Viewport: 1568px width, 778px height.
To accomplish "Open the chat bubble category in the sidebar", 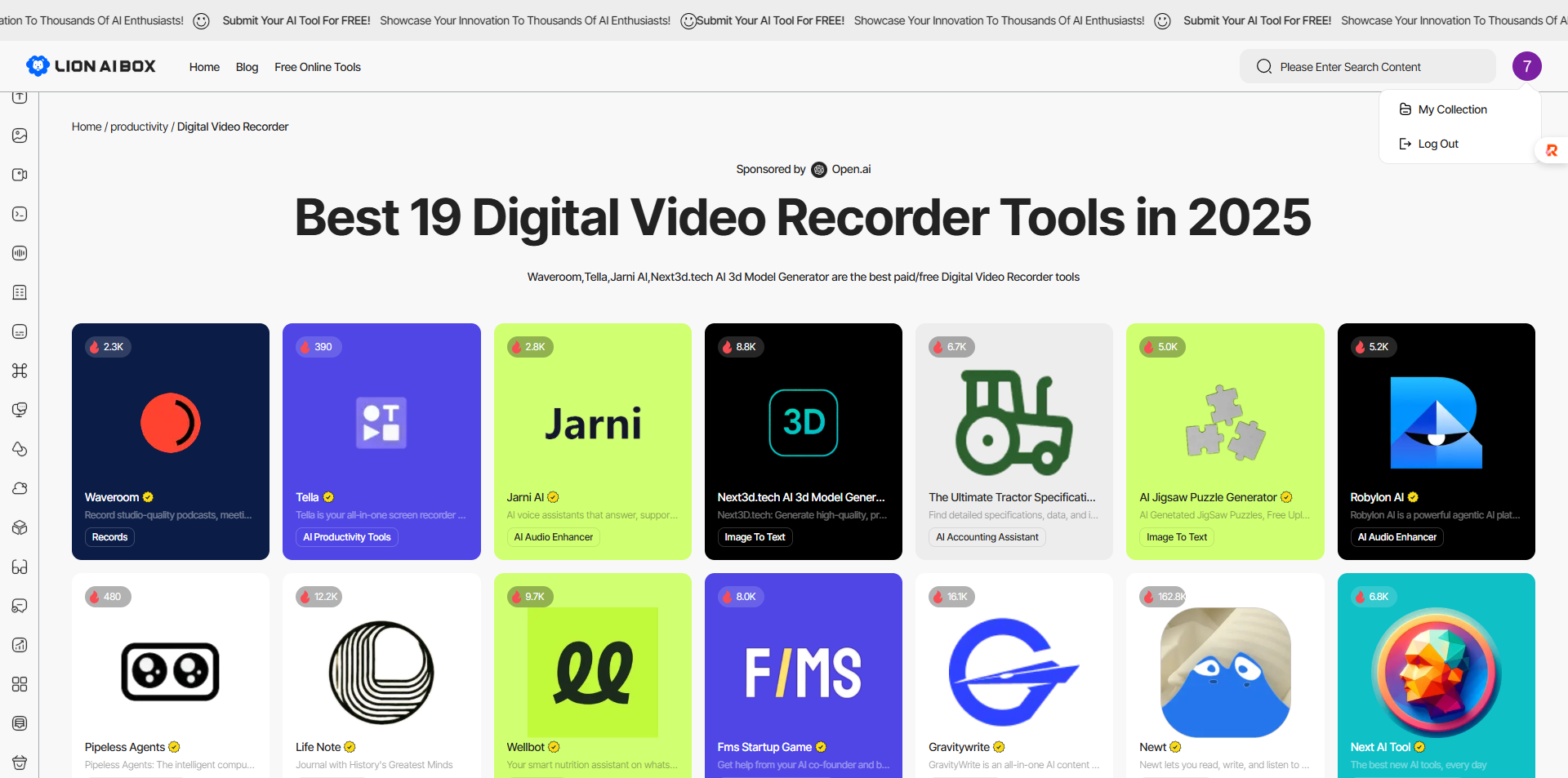I will (20, 606).
